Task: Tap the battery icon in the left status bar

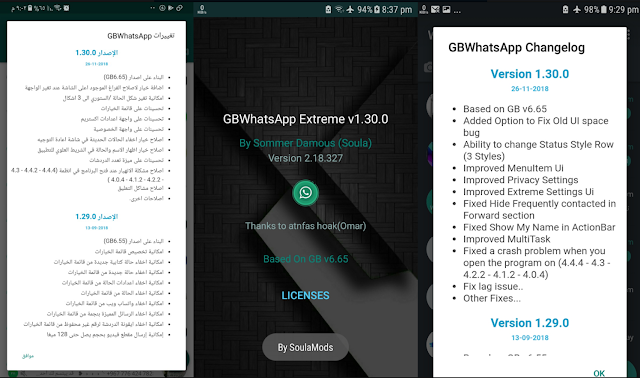Action: coord(30,8)
